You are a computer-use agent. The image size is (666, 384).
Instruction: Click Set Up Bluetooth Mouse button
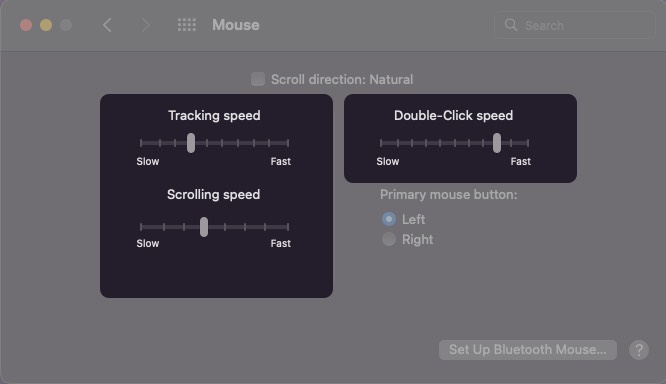click(528, 350)
